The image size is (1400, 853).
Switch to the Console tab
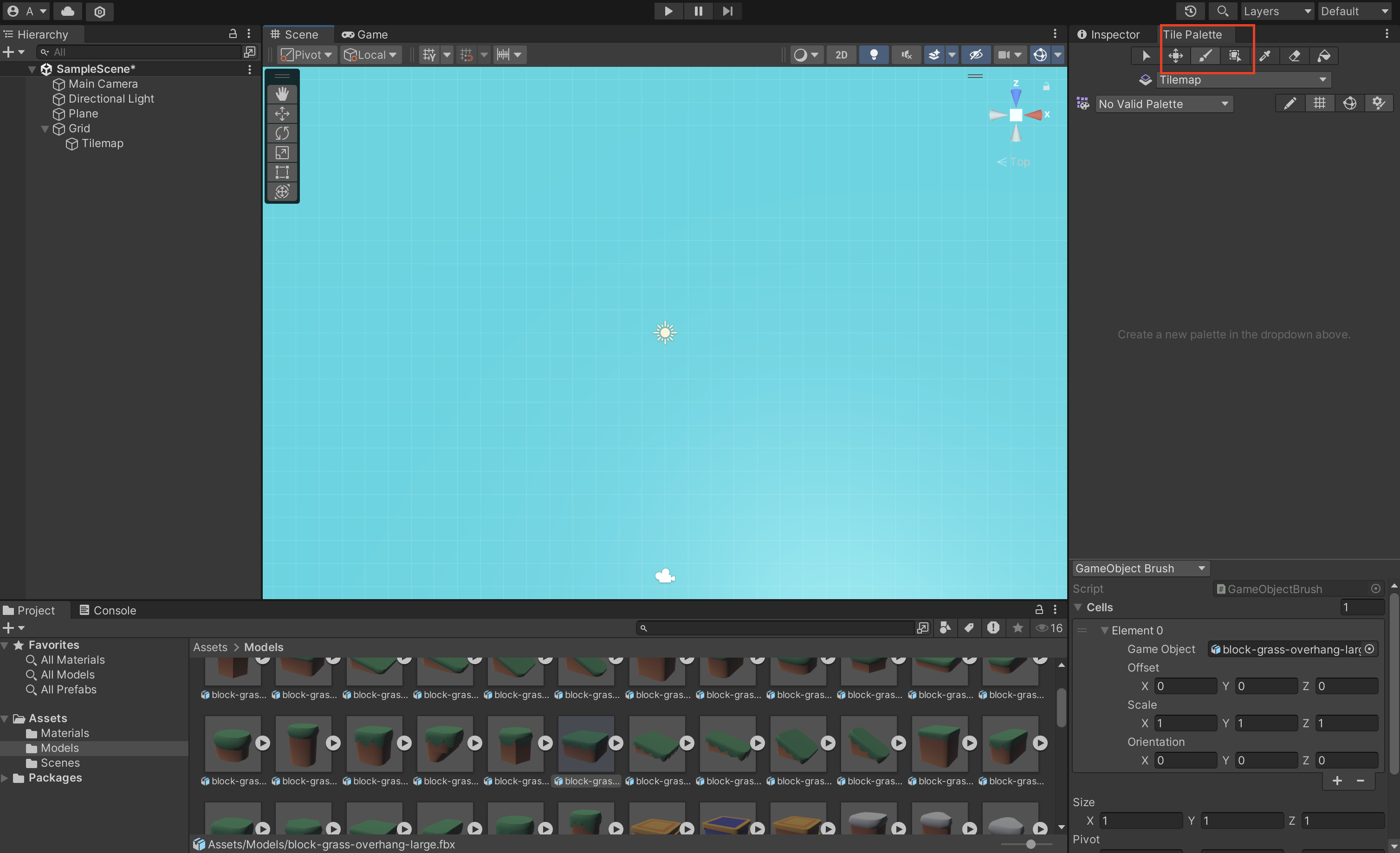point(107,610)
